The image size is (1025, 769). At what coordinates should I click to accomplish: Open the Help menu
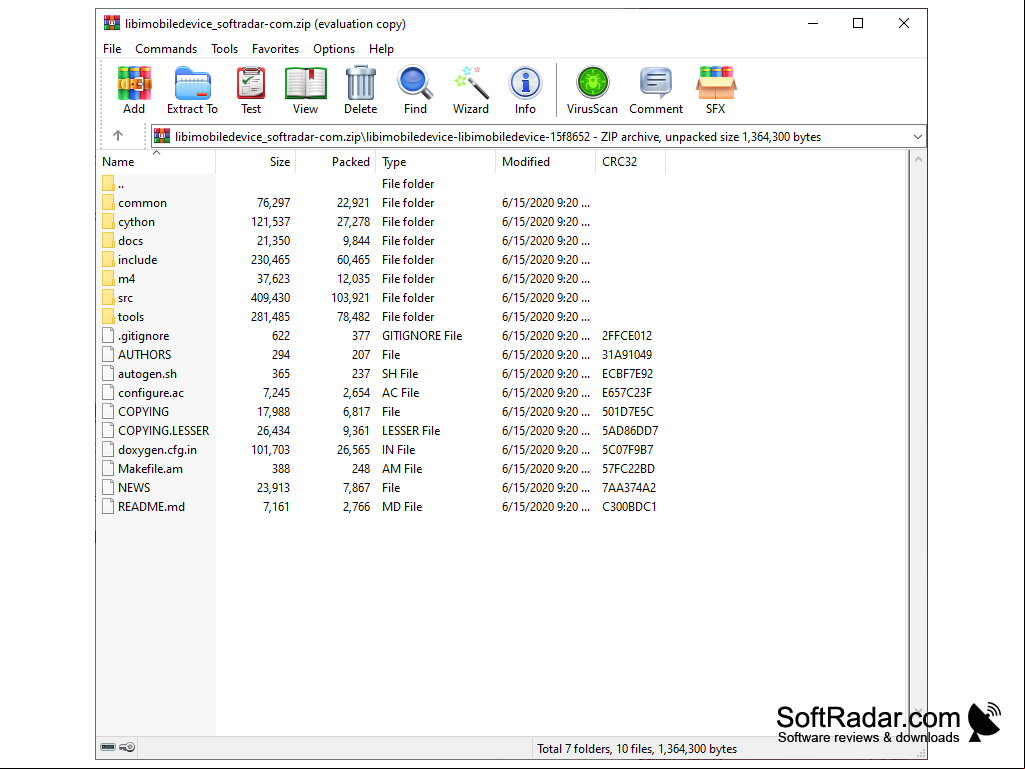[x=381, y=49]
